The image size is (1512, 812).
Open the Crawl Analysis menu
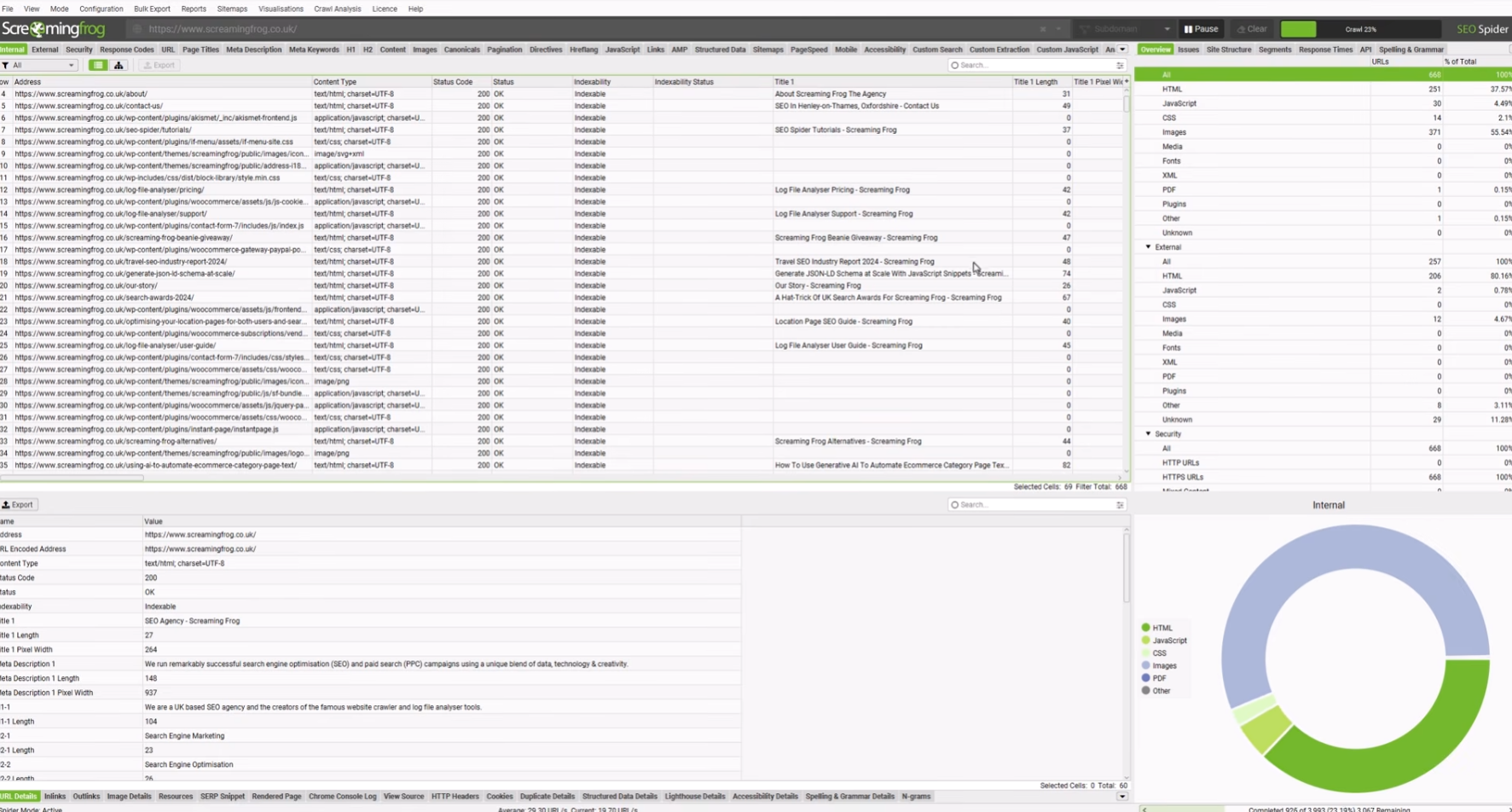tap(337, 9)
